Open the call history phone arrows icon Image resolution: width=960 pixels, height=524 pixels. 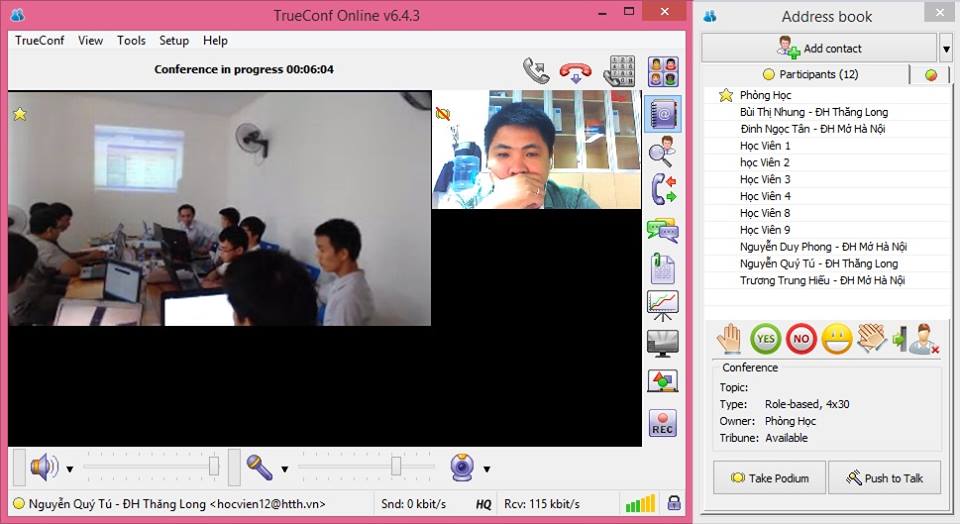click(x=663, y=189)
